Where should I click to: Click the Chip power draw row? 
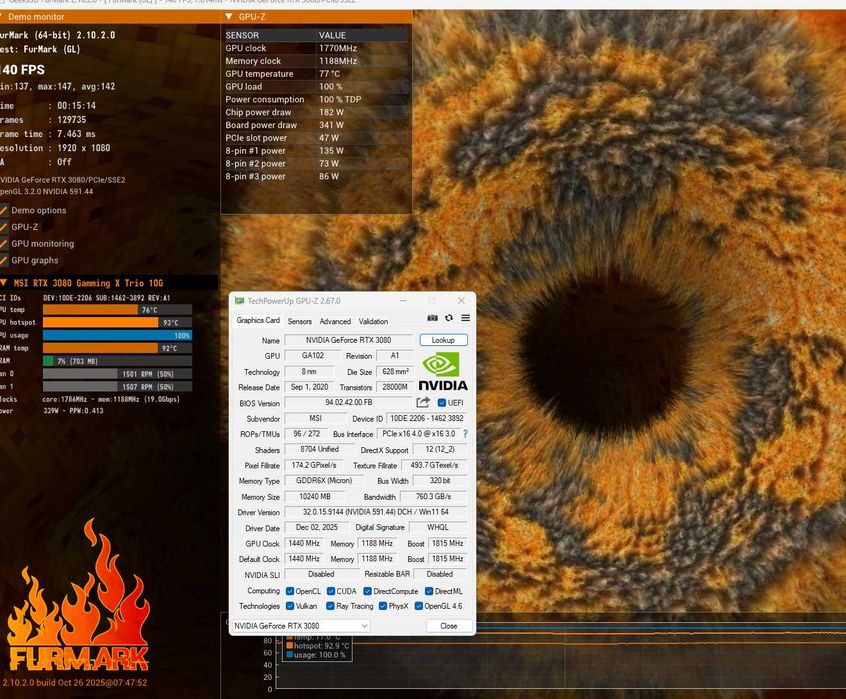(x=316, y=112)
